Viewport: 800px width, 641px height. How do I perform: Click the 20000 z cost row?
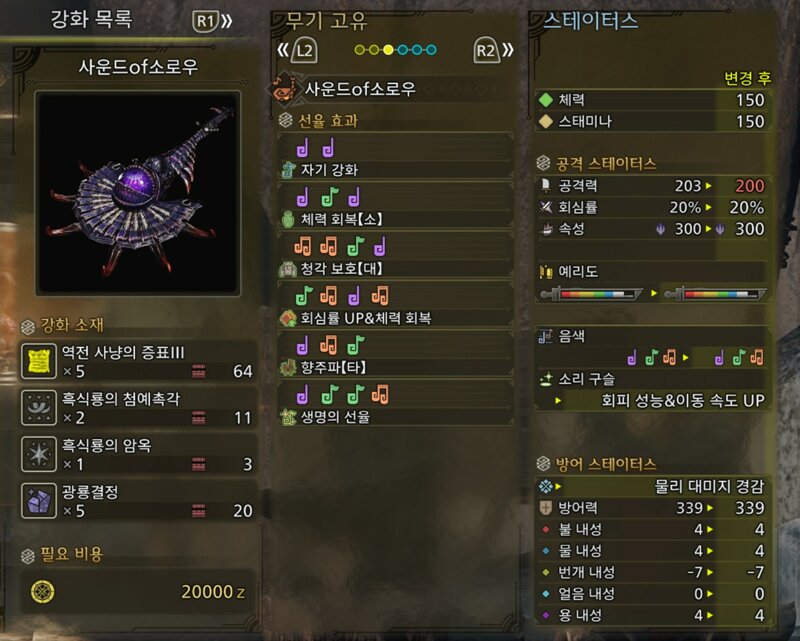tap(138, 591)
